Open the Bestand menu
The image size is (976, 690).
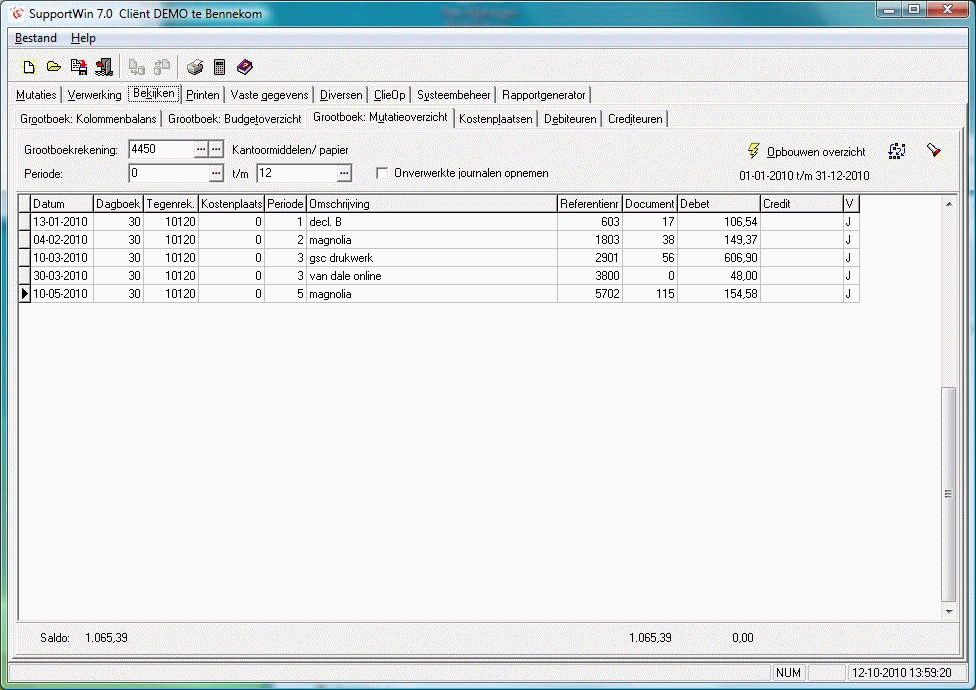(x=36, y=38)
